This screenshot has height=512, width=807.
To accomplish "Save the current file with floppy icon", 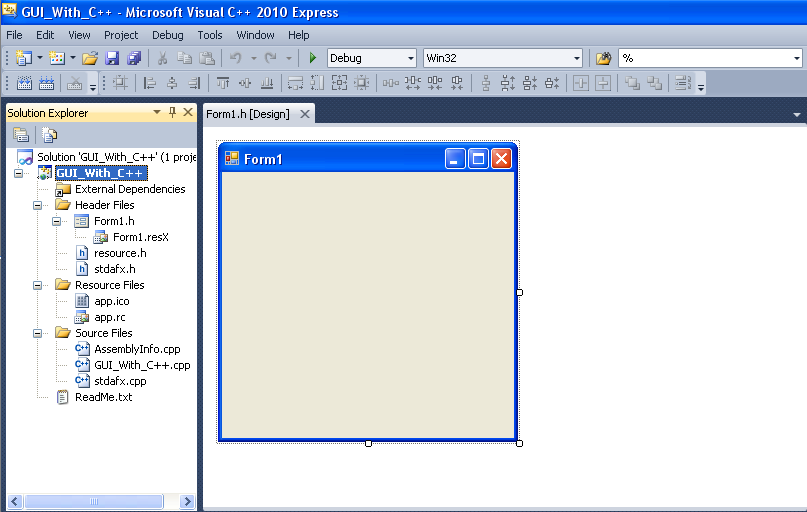I will point(112,58).
